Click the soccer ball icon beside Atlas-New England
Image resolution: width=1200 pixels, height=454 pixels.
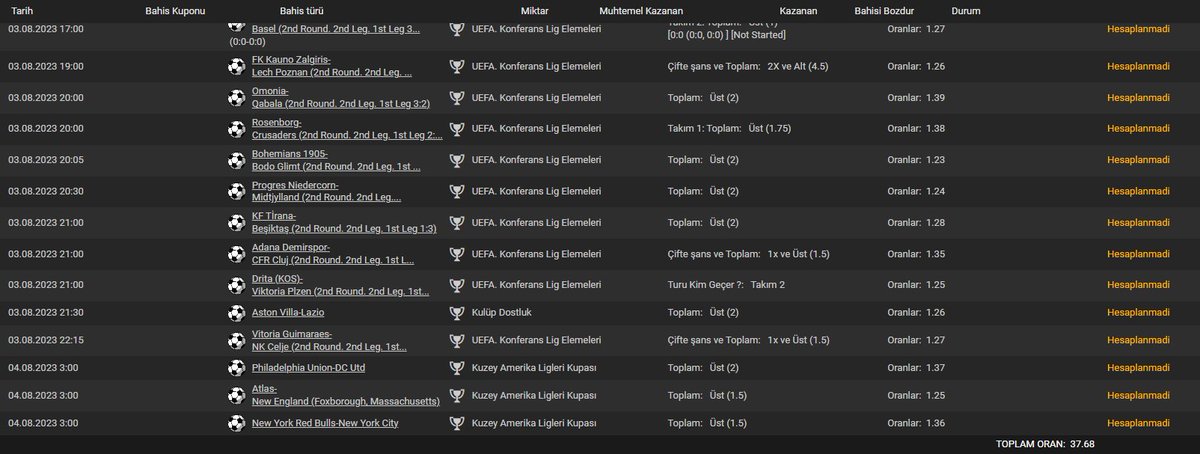tap(236, 395)
